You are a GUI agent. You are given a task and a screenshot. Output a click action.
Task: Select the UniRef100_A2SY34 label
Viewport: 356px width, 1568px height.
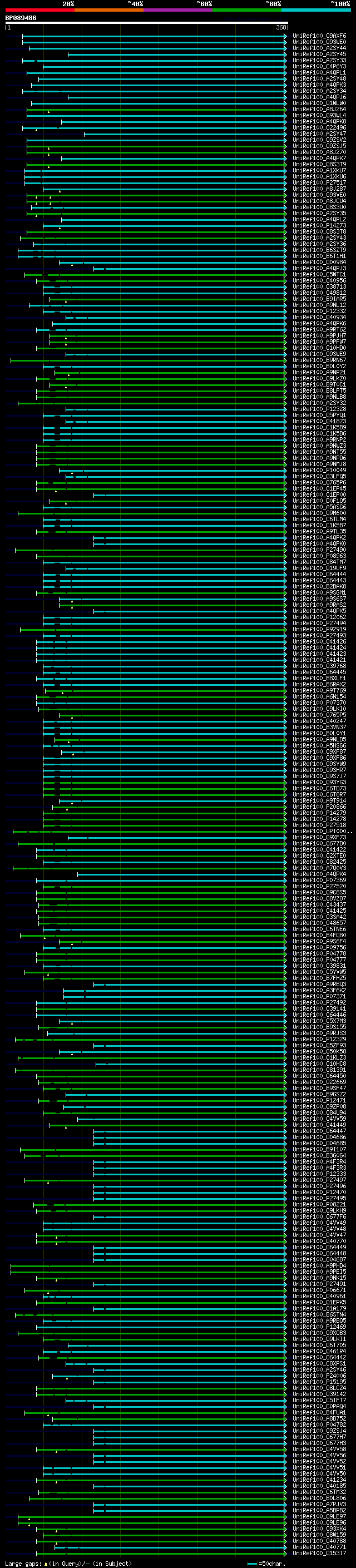click(319, 91)
